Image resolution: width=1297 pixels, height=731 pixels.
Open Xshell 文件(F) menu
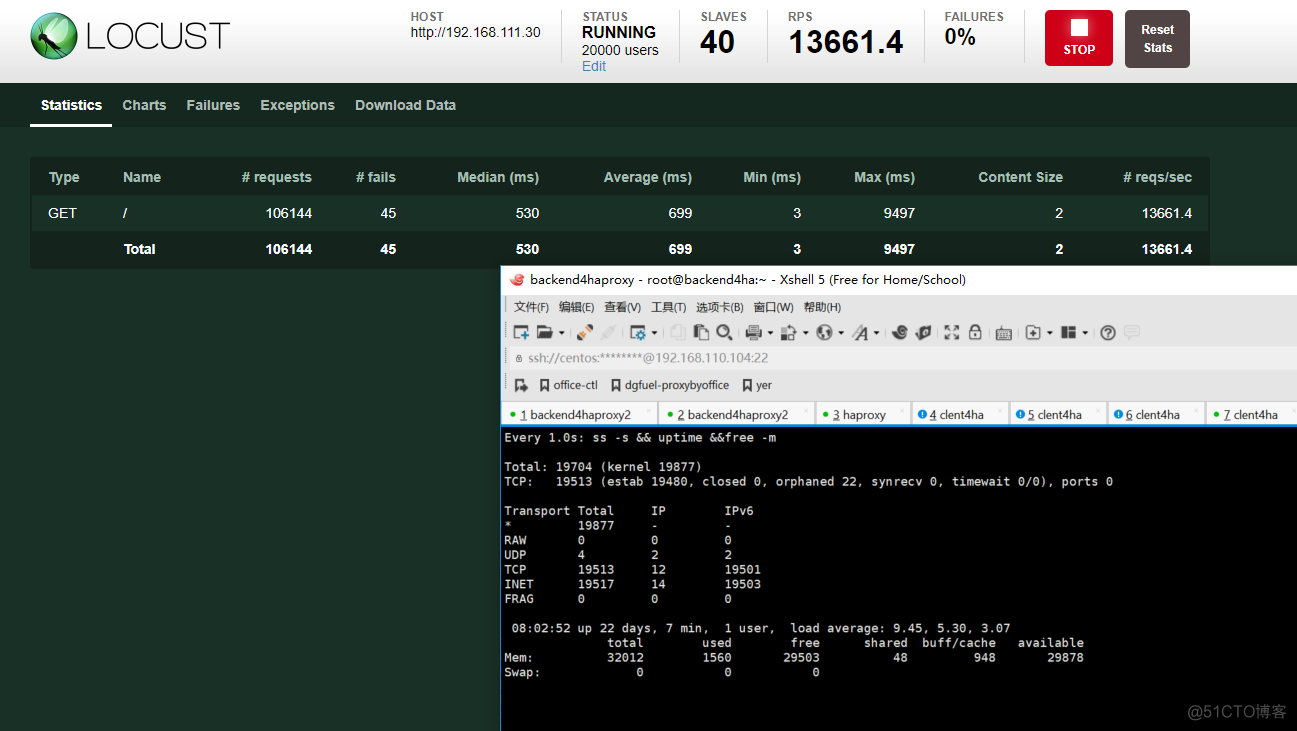click(531, 307)
